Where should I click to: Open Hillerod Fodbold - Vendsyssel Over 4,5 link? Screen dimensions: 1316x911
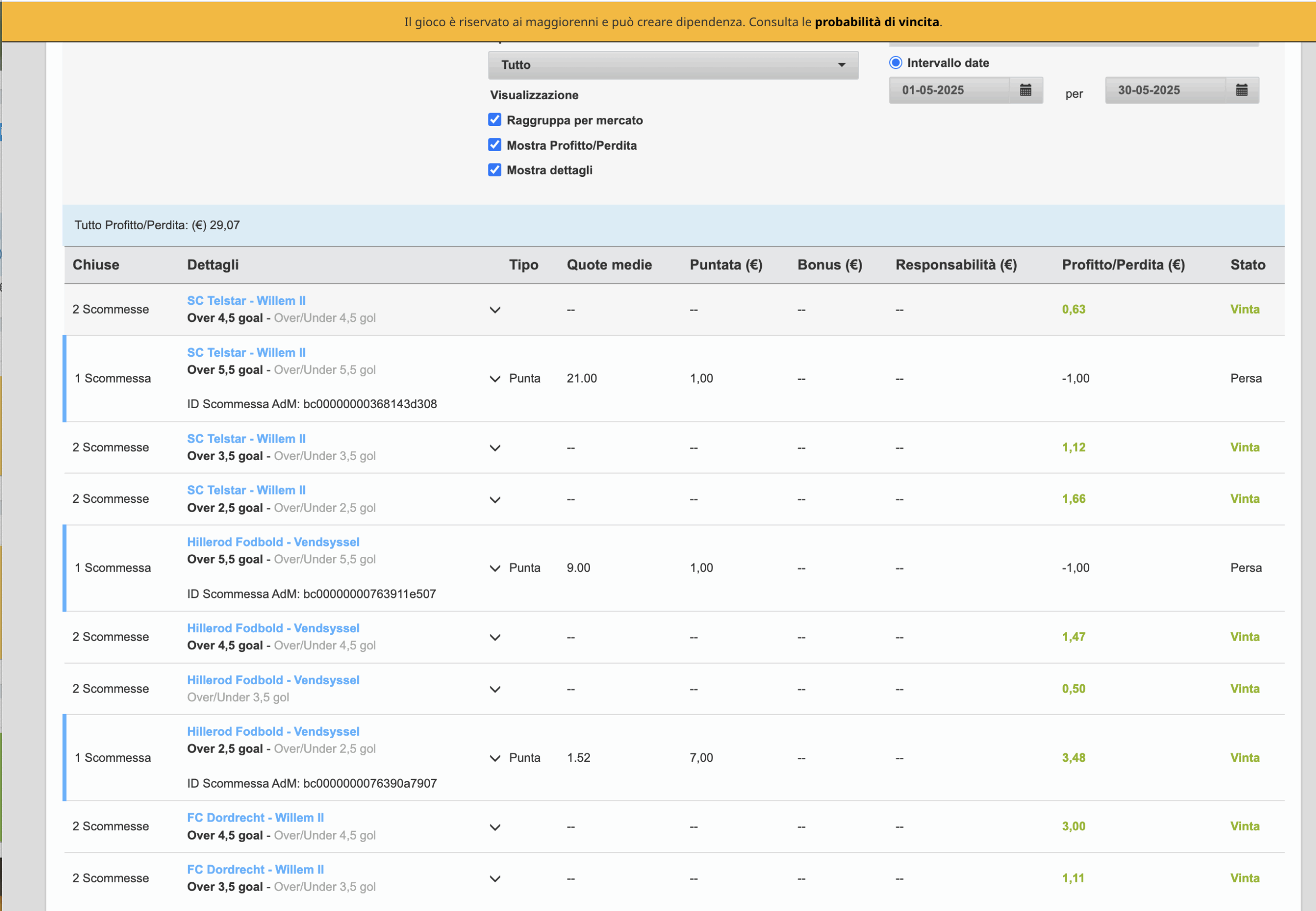pos(273,628)
